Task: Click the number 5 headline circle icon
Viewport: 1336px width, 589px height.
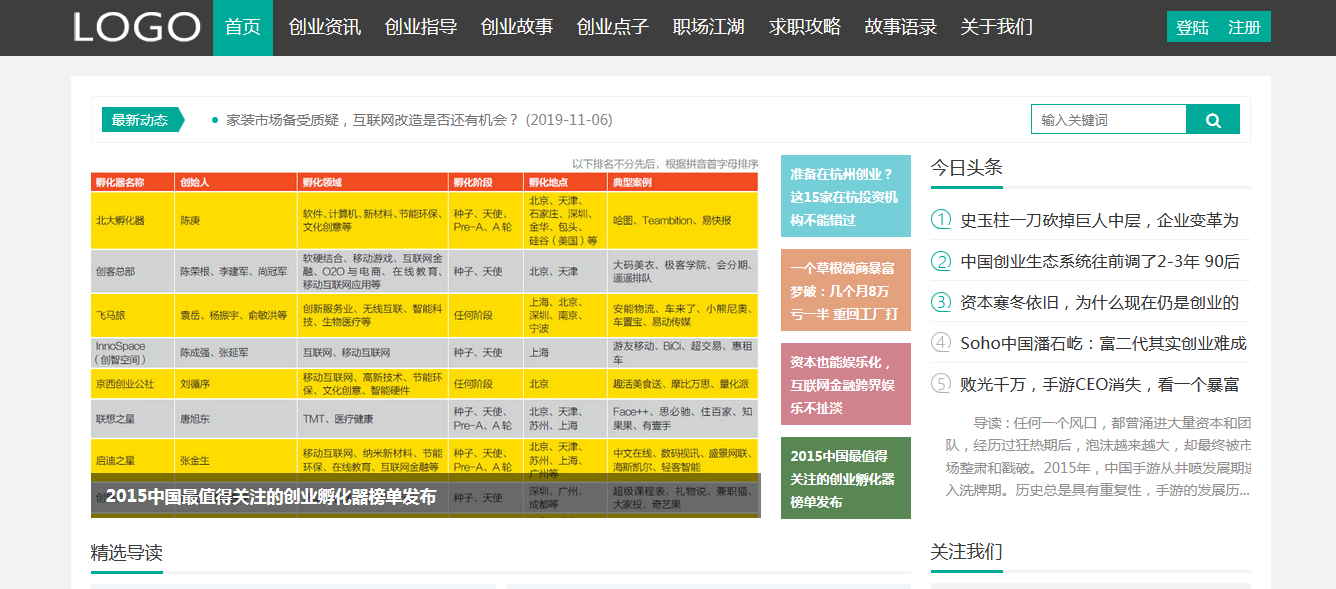Action: coord(941,384)
